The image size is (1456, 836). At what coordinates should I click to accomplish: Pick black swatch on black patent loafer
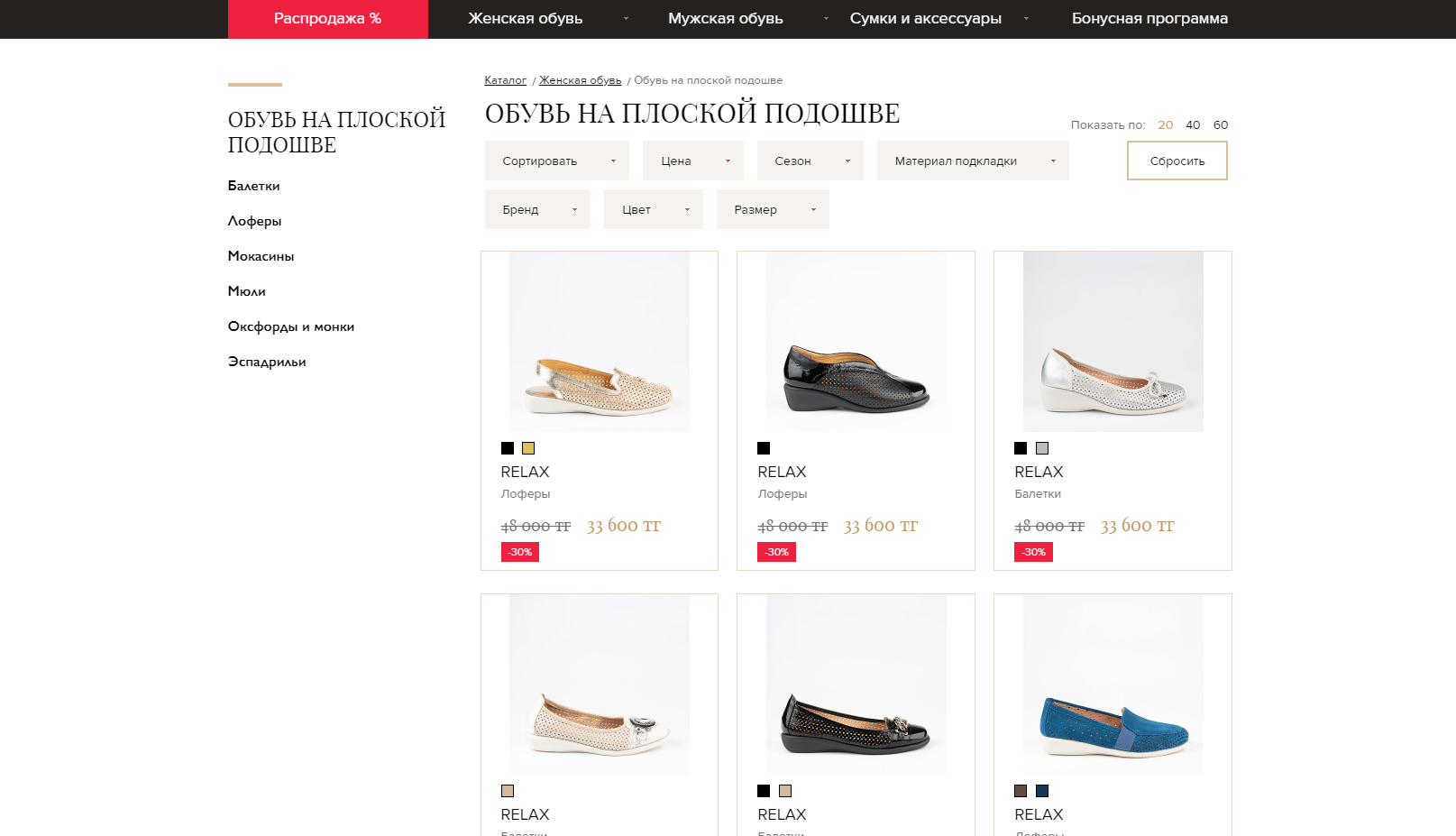coord(764,448)
